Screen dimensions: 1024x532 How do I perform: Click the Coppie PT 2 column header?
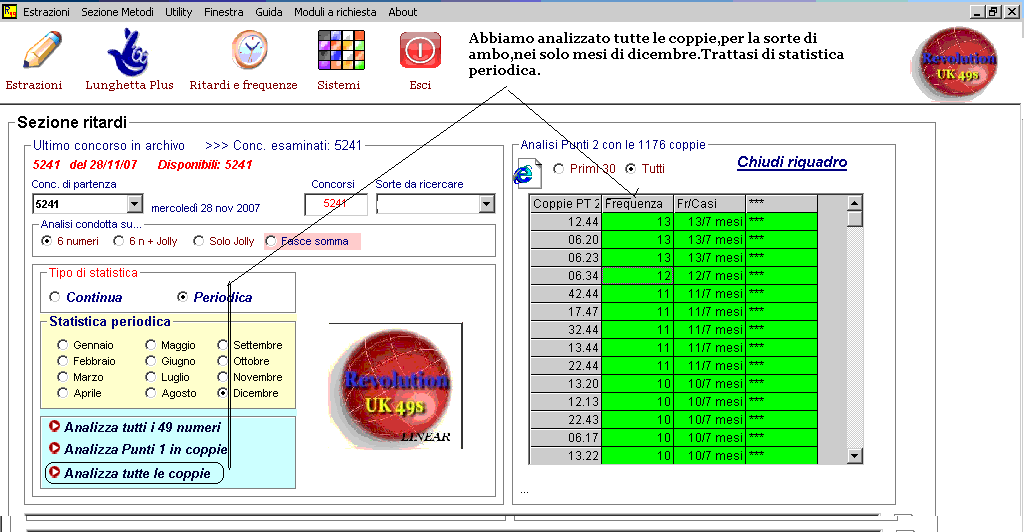[x=566, y=204]
